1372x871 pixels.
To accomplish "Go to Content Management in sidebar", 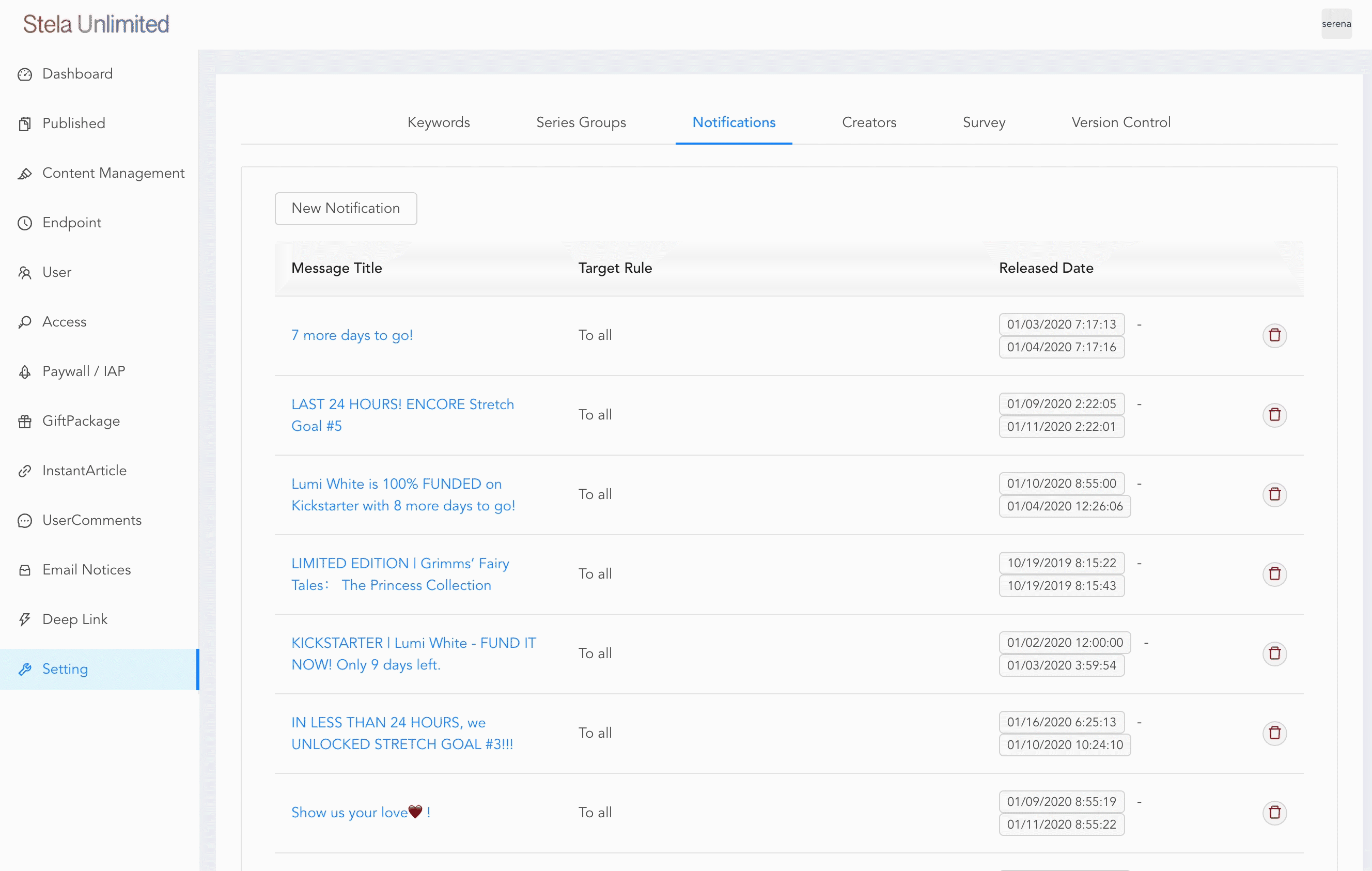I will pyautogui.click(x=113, y=173).
